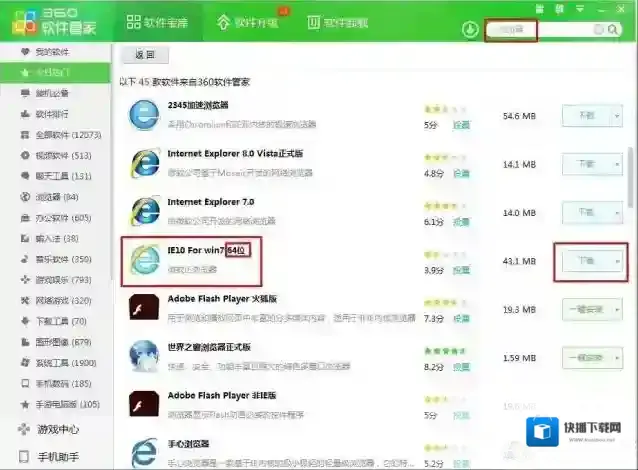The height and width of the screenshot is (470, 638).
Task: Open install options arrow for 世界之窗 browser
Action: [617, 358]
